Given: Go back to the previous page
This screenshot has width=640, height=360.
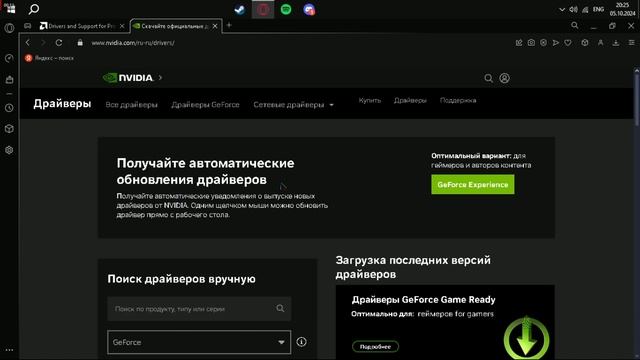Looking at the screenshot, I should click(x=28, y=42).
